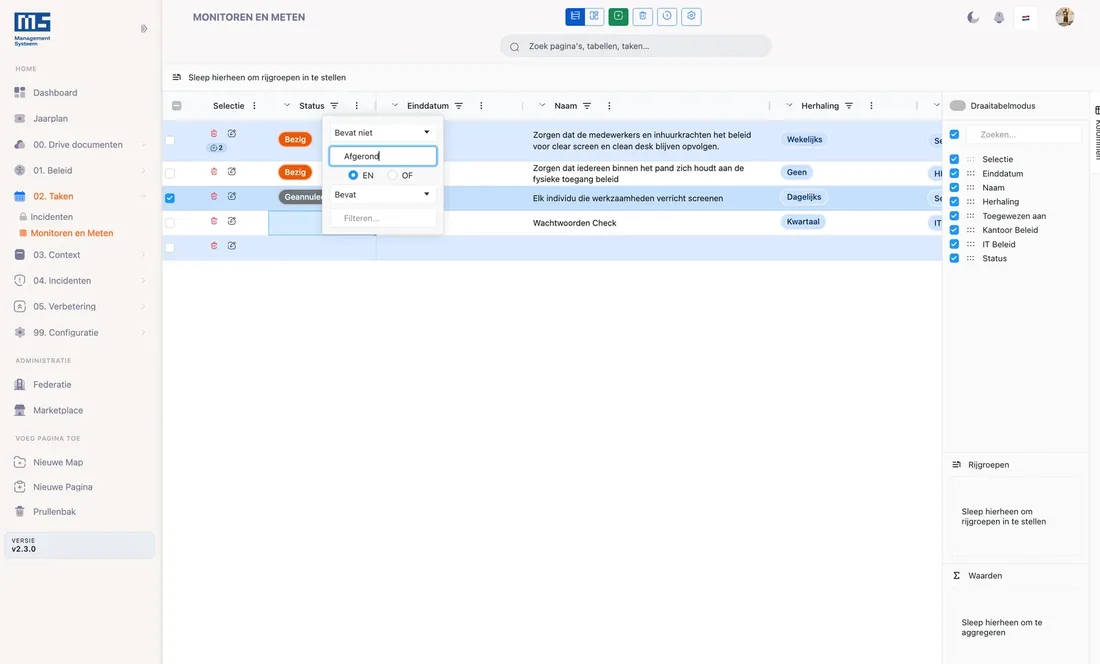Open the Incidenten subpage under Taken
Image resolution: width=1100 pixels, height=664 pixels.
tap(51, 217)
